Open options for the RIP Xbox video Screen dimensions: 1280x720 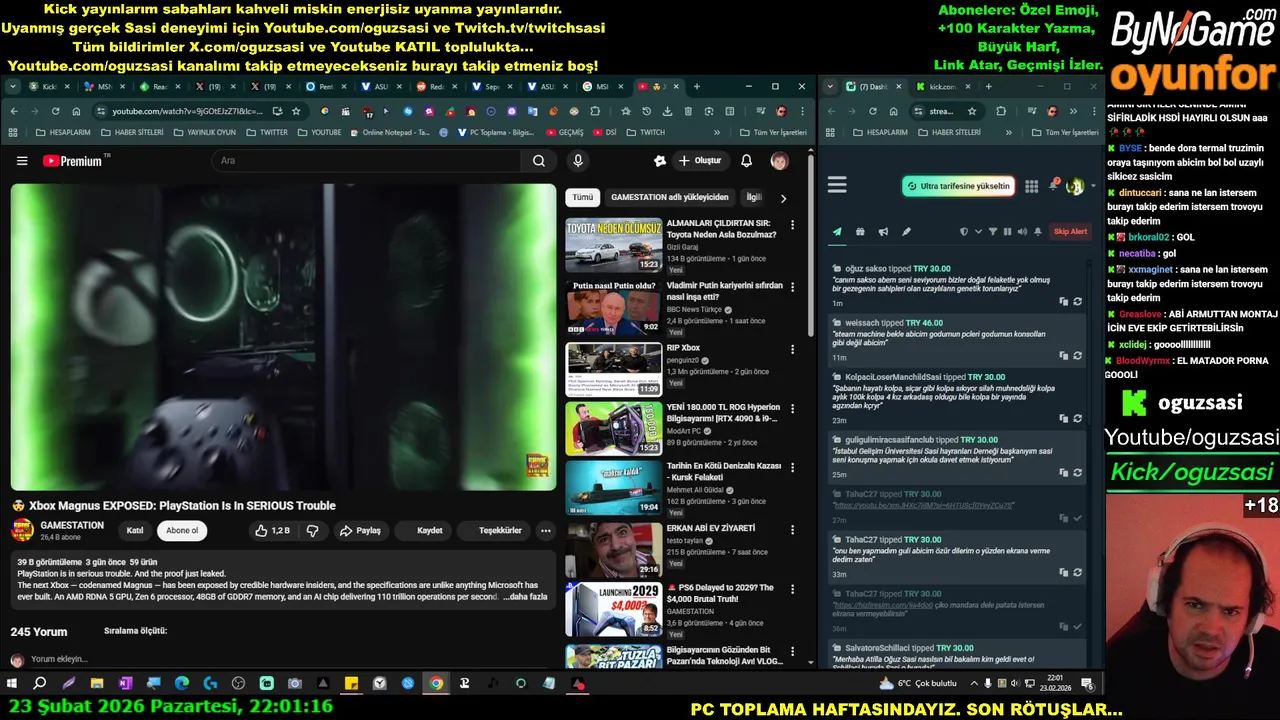(792, 350)
